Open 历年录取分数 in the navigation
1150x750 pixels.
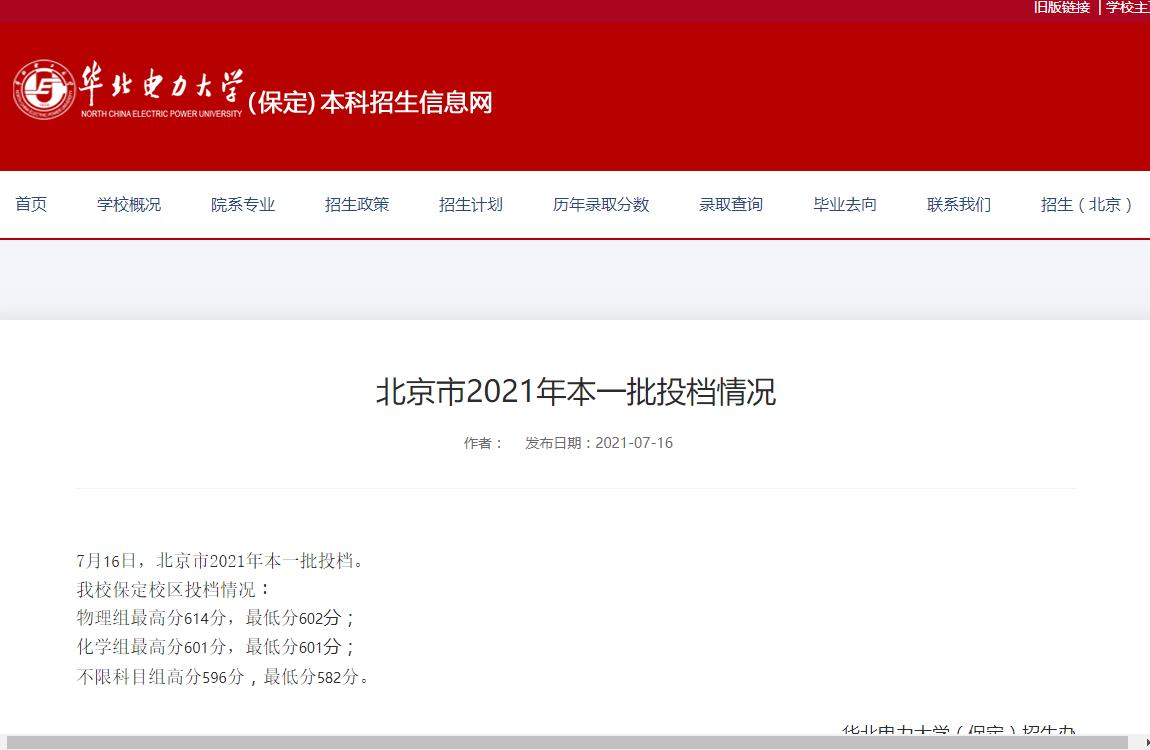[601, 205]
